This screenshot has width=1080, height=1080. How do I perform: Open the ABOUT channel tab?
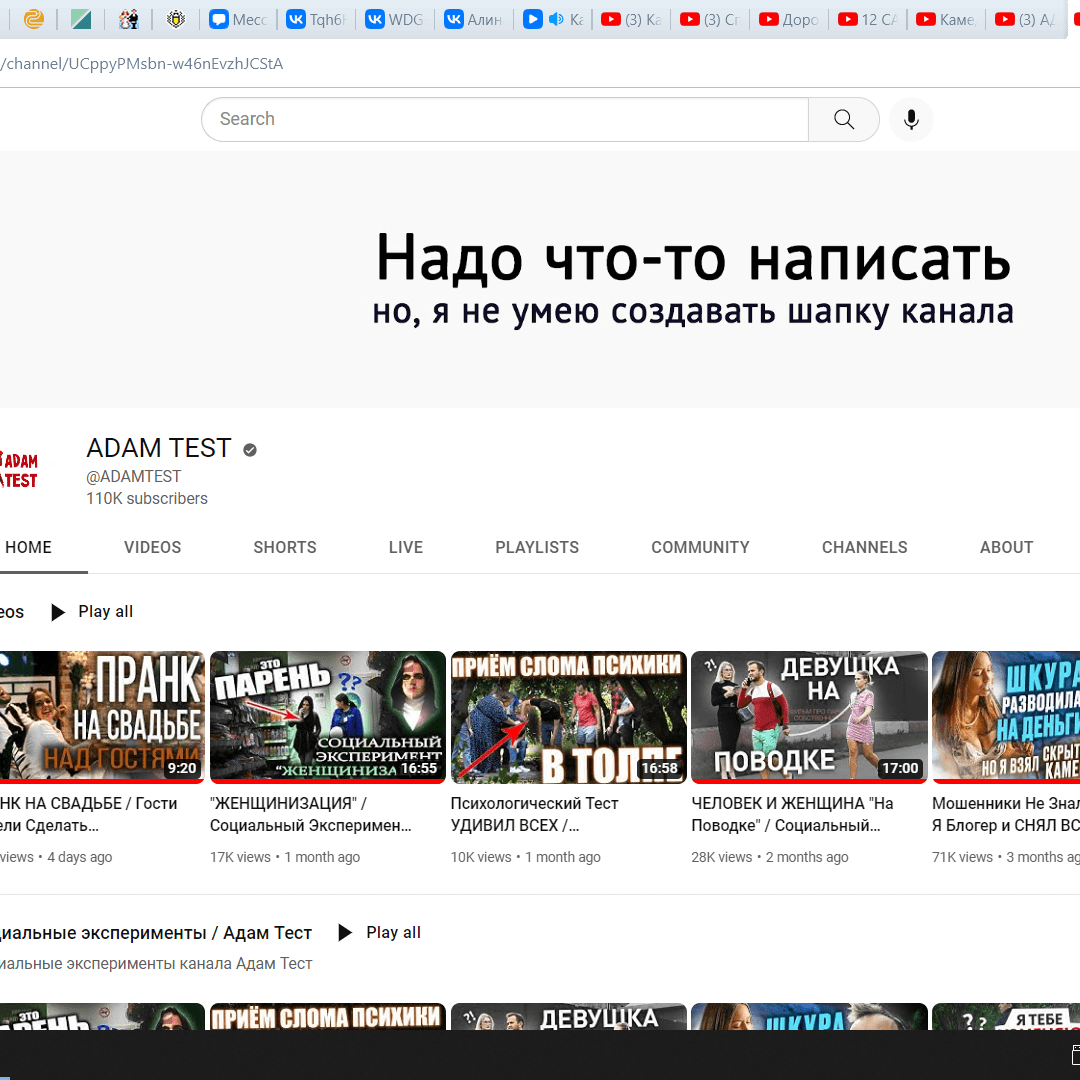tap(1006, 548)
